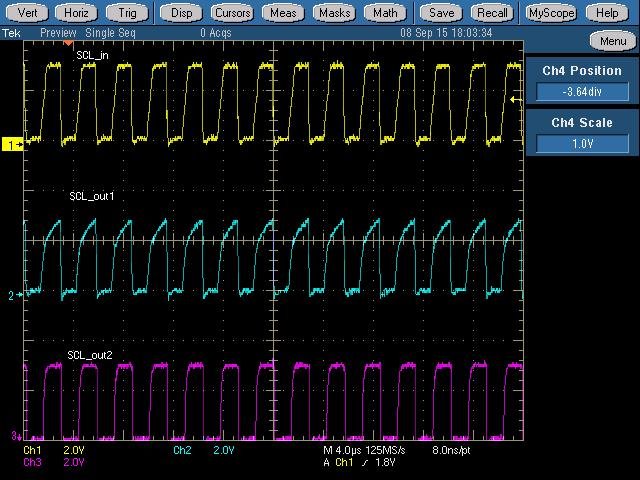The width and height of the screenshot is (640, 480).
Task: Click the Ch4 Scale value field
Action: 582,144
